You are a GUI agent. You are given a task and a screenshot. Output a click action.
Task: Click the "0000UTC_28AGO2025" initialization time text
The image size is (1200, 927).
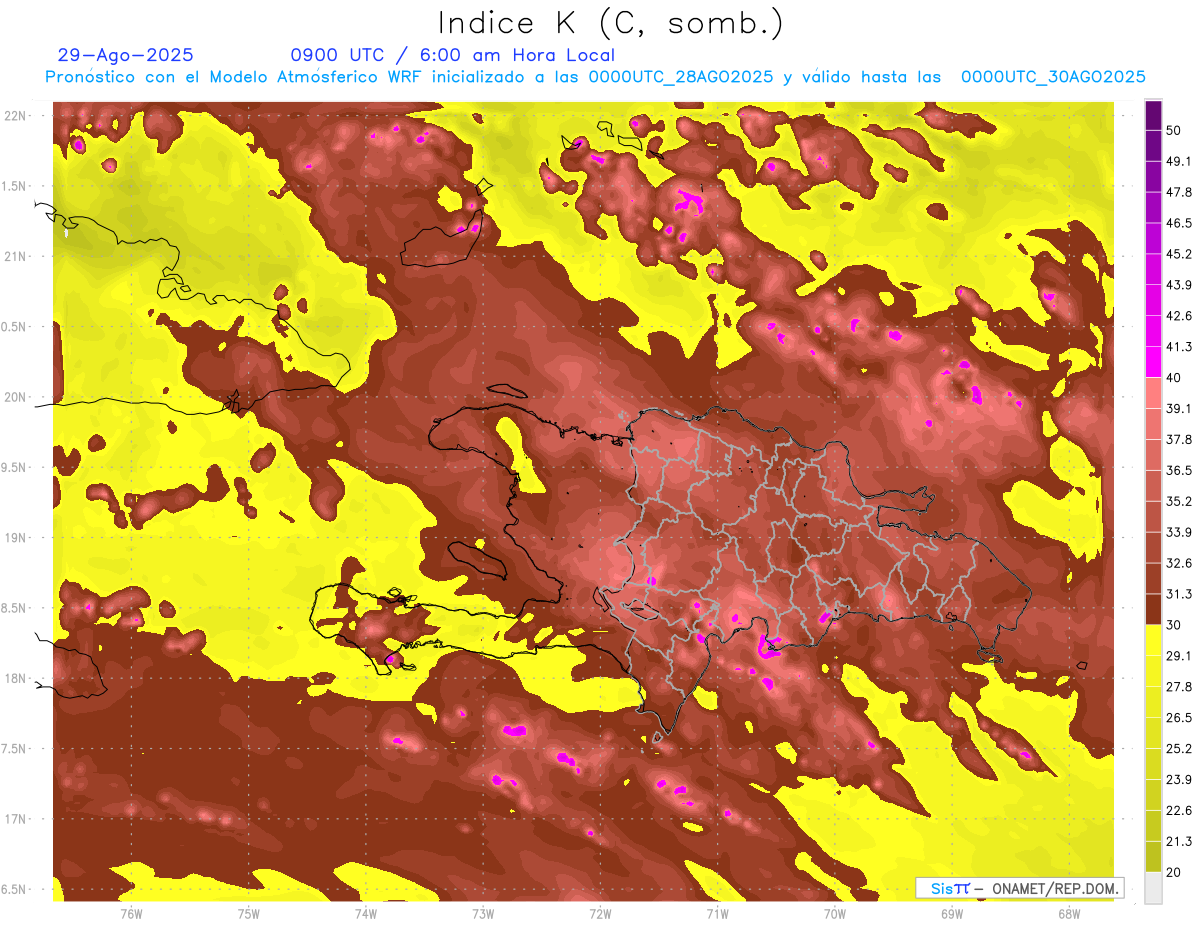click(x=681, y=77)
